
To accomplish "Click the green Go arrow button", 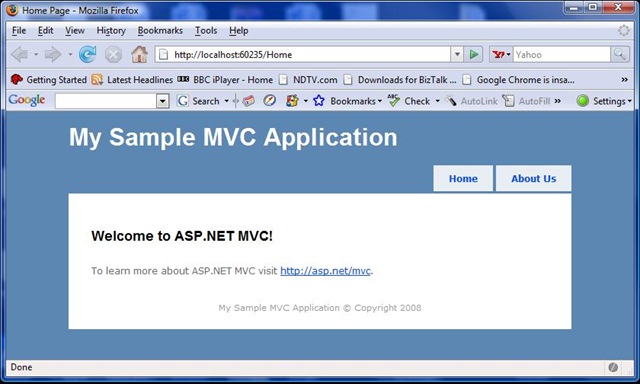I will (473, 54).
